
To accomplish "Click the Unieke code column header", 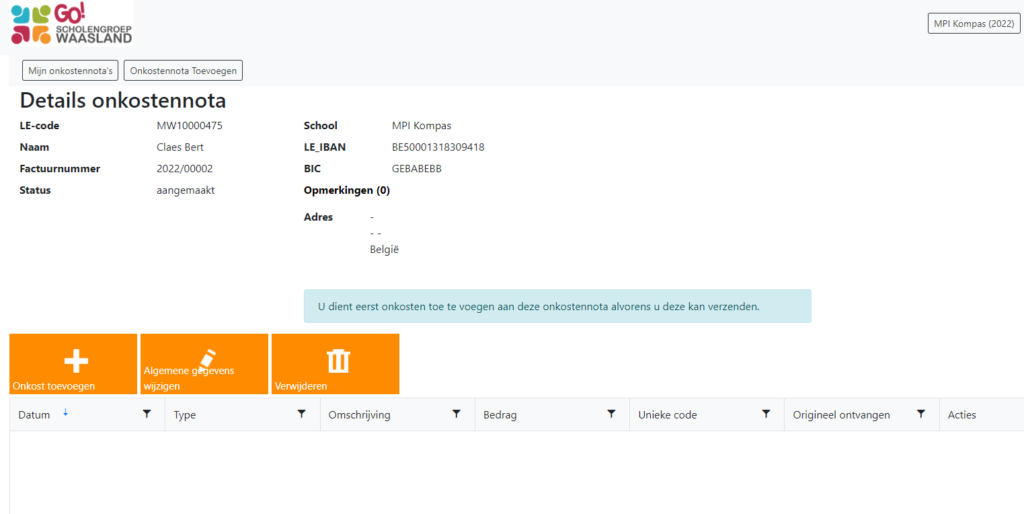I will click(667, 415).
